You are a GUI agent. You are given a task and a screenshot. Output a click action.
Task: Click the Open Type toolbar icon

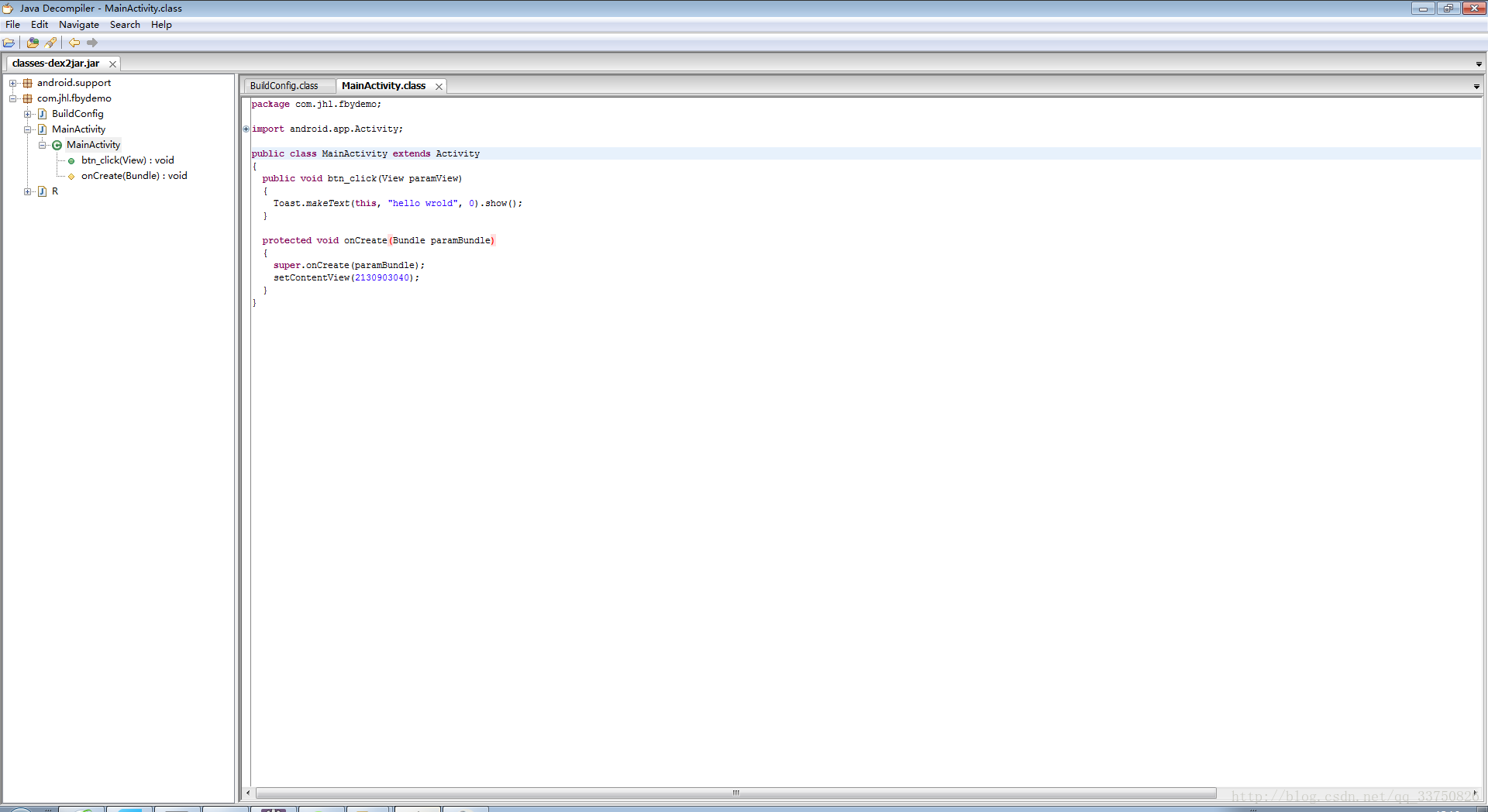[33, 43]
